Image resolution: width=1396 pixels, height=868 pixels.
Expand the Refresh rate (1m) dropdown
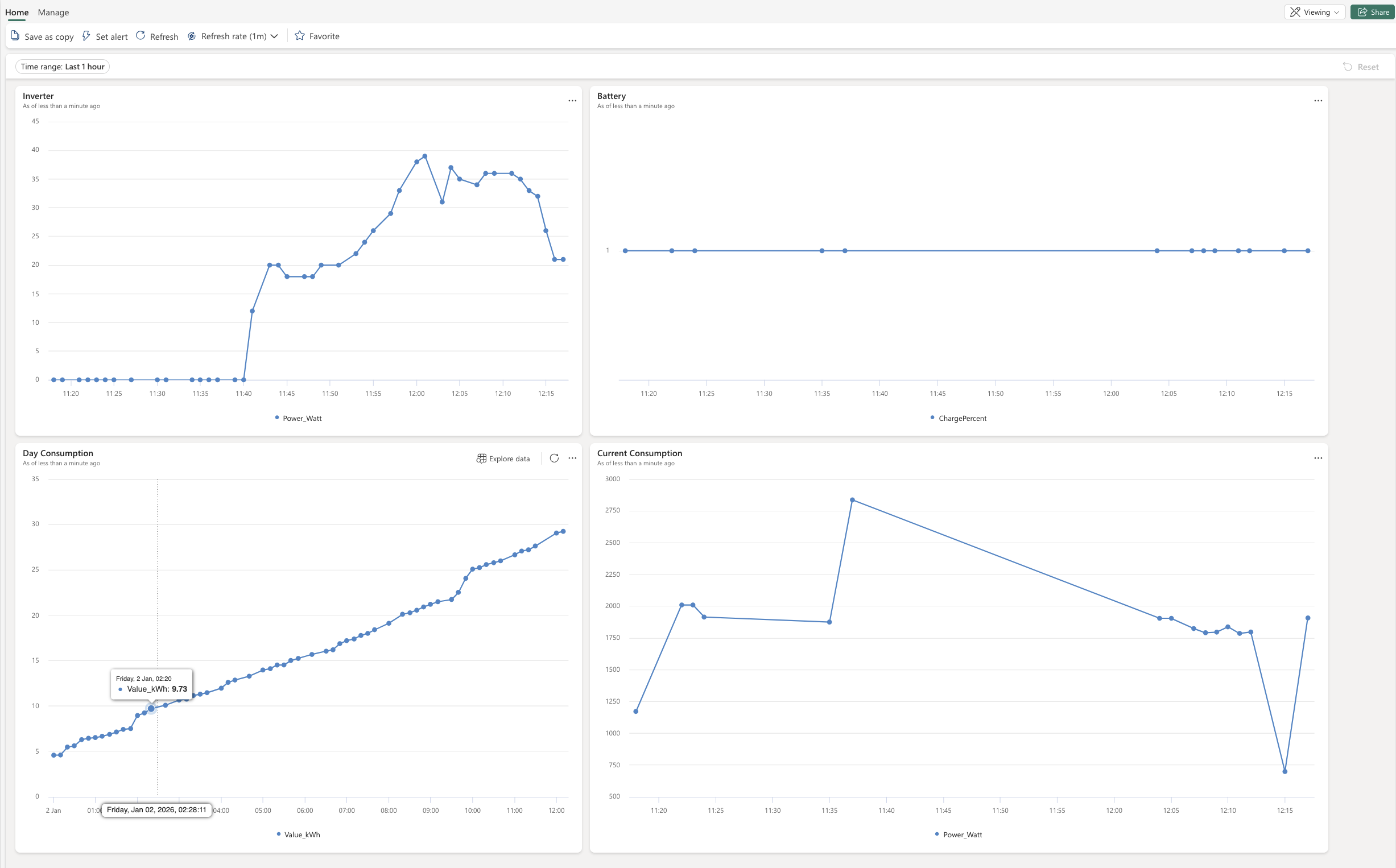pyautogui.click(x=274, y=36)
